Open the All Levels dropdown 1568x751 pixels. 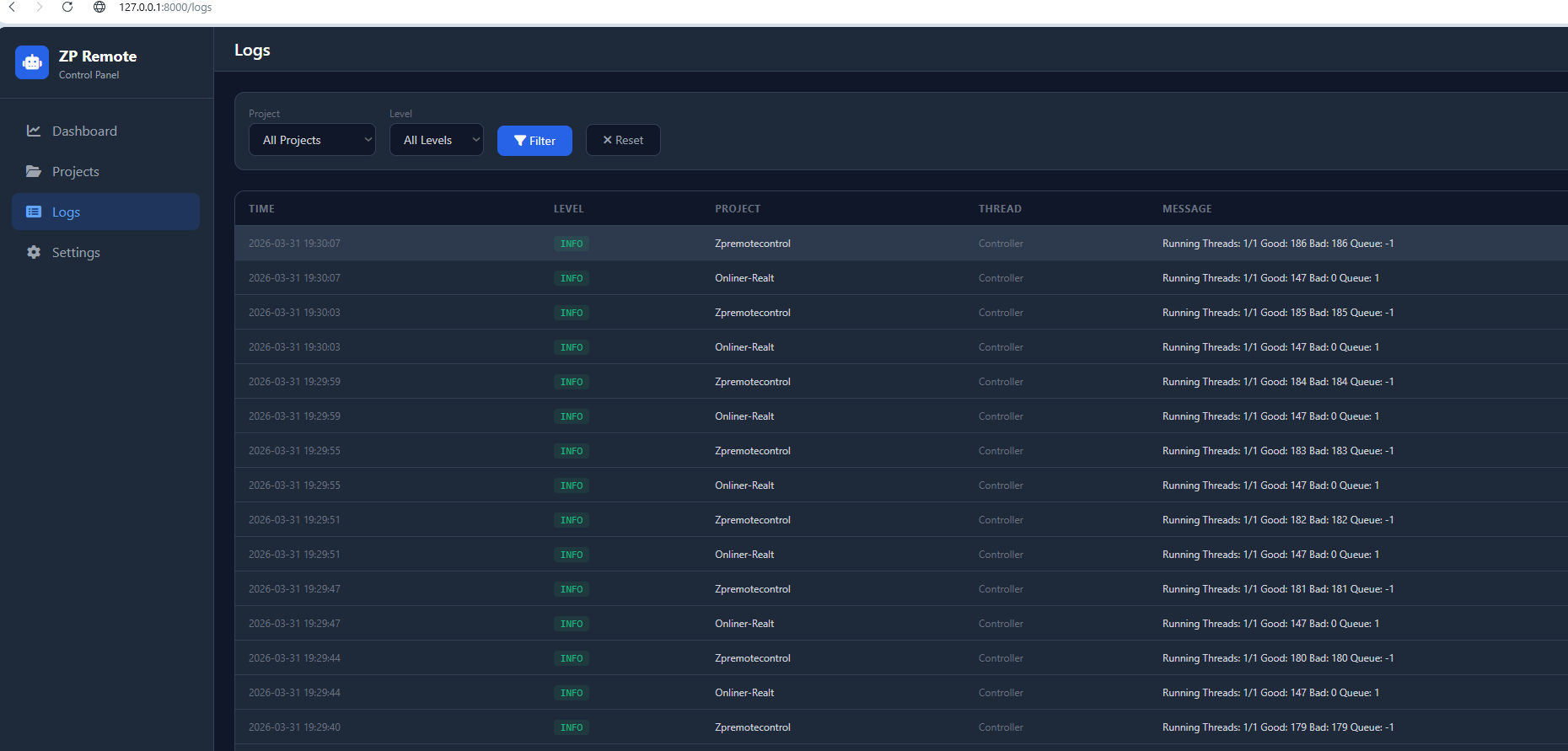pyautogui.click(x=437, y=140)
